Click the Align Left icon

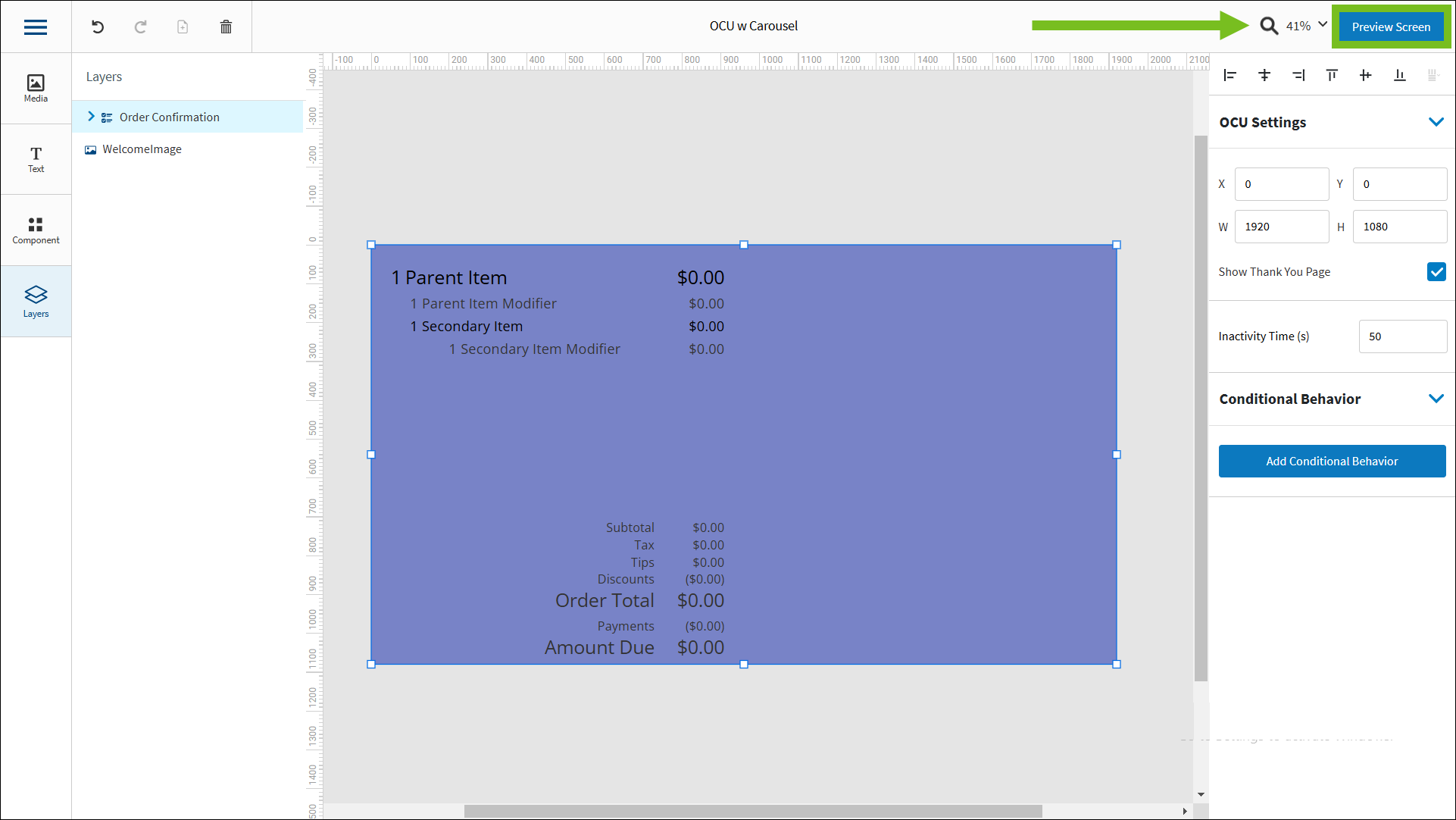[1229, 75]
